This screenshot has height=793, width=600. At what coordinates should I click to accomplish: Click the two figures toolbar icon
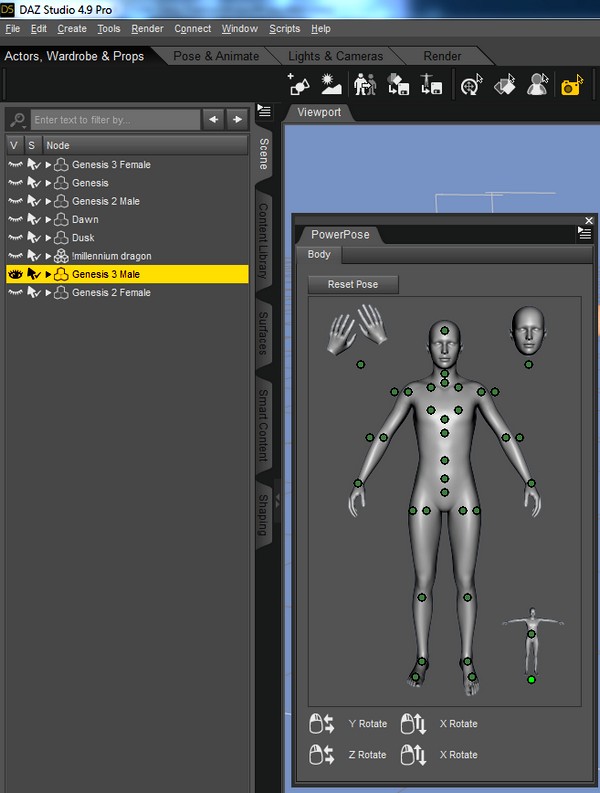click(365, 84)
